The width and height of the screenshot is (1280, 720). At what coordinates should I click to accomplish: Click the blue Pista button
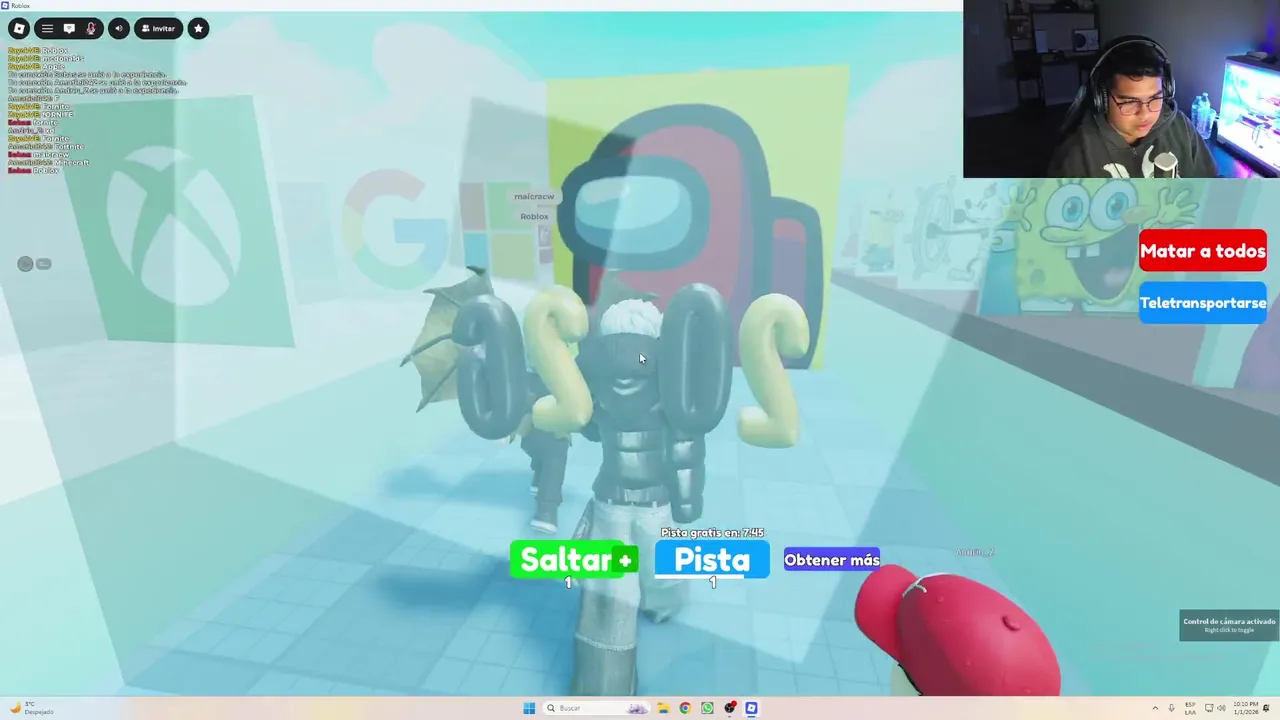(x=712, y=559)
